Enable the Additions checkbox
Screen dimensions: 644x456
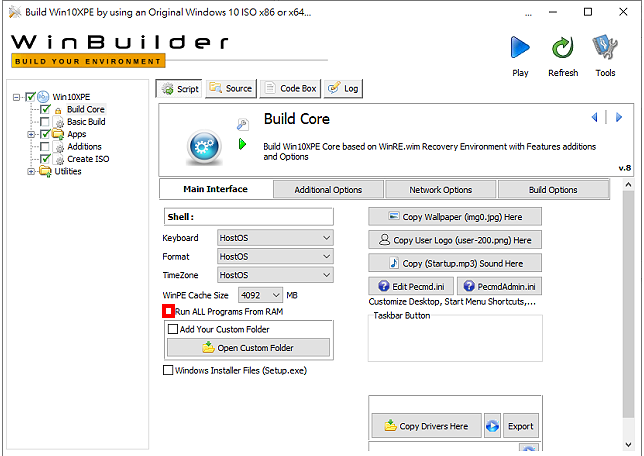(x=45, y=146)
